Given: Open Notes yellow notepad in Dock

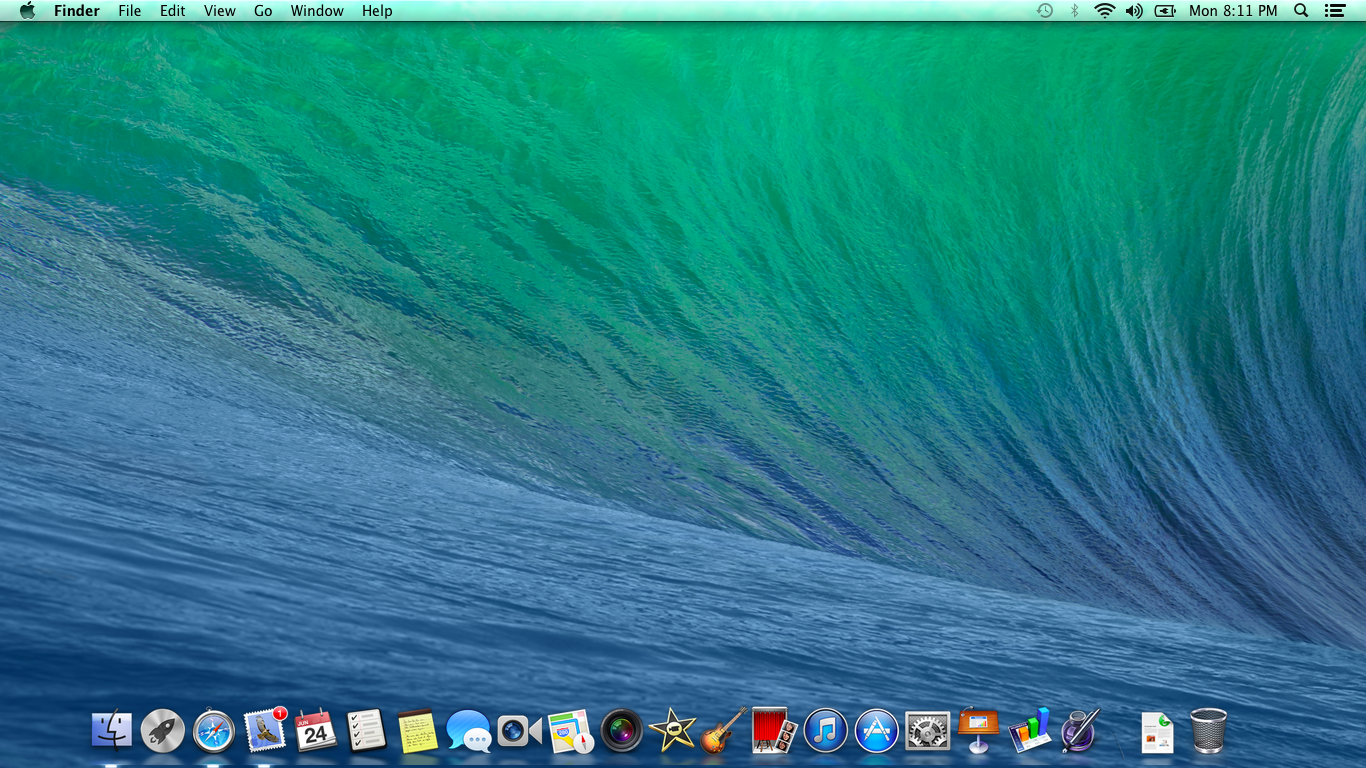Looking at the screenshot, I should click(418, 731).
